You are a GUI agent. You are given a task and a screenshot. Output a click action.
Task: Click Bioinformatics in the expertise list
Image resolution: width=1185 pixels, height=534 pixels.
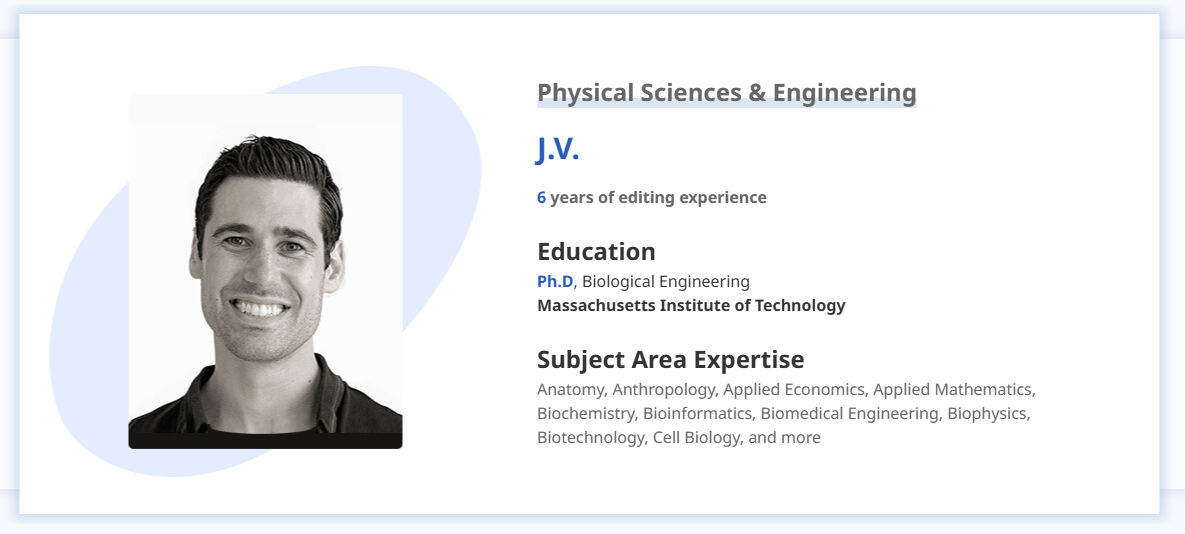tap(696, 413)
